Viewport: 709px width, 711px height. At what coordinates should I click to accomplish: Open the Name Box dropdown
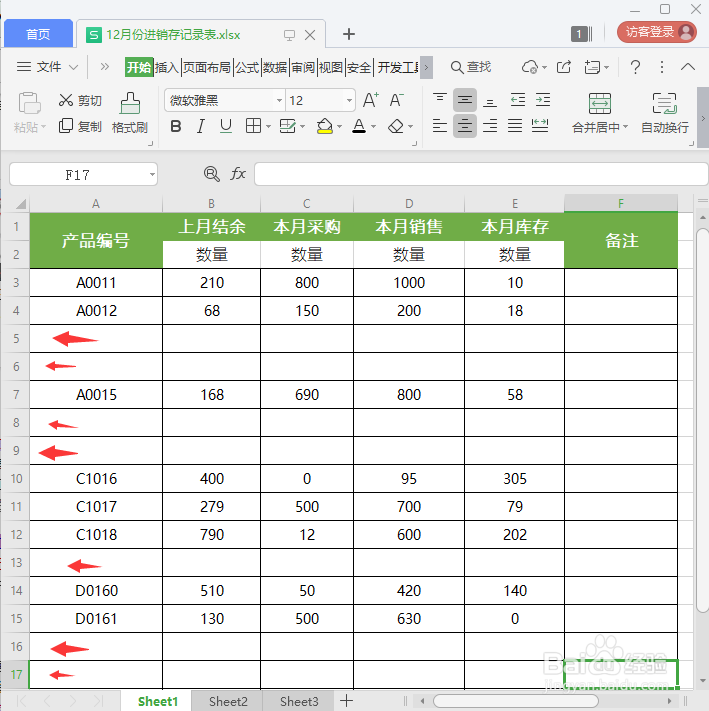152,175
